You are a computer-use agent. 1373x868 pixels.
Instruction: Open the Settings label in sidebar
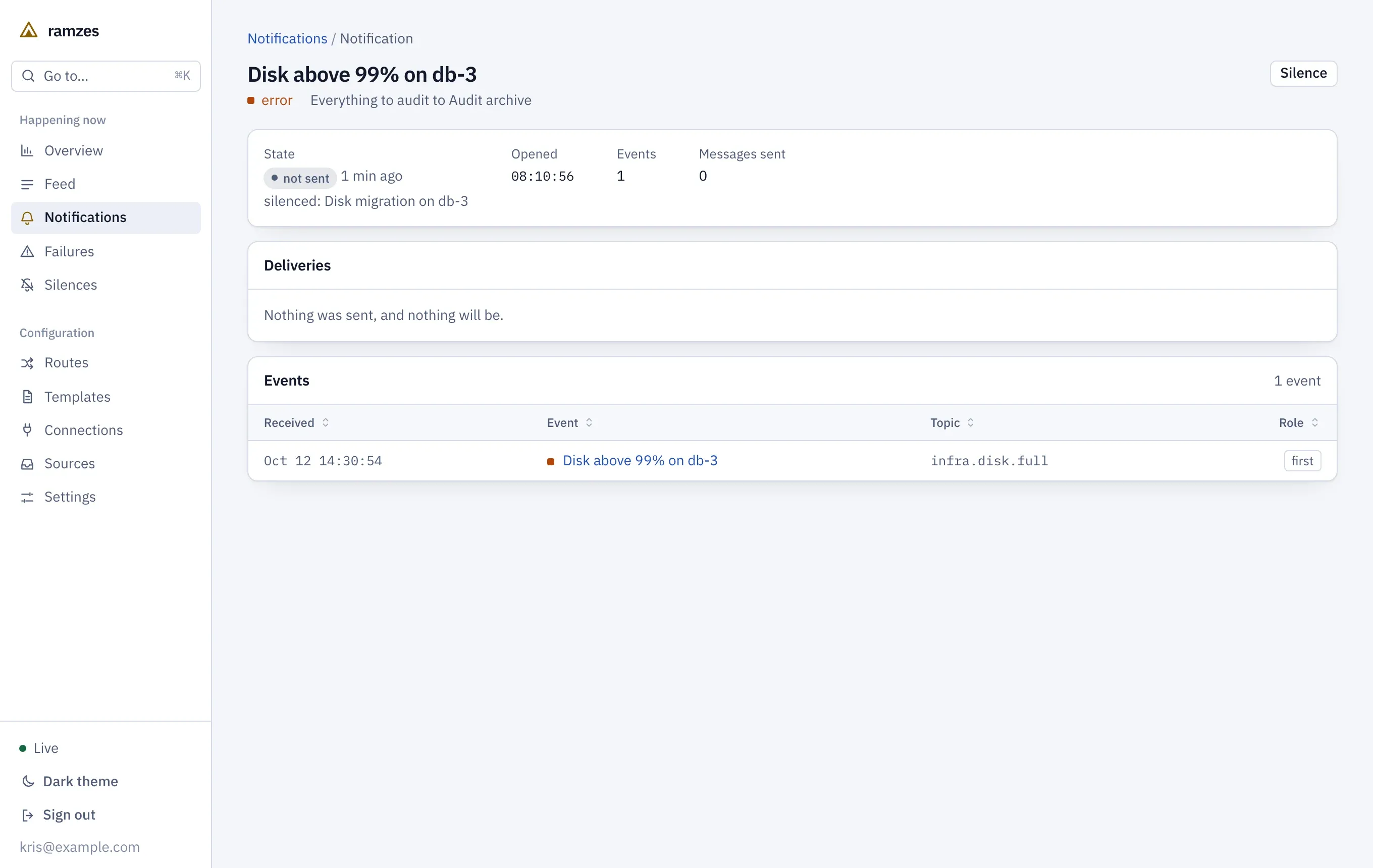pyautogui.click(x=70, y=497)
